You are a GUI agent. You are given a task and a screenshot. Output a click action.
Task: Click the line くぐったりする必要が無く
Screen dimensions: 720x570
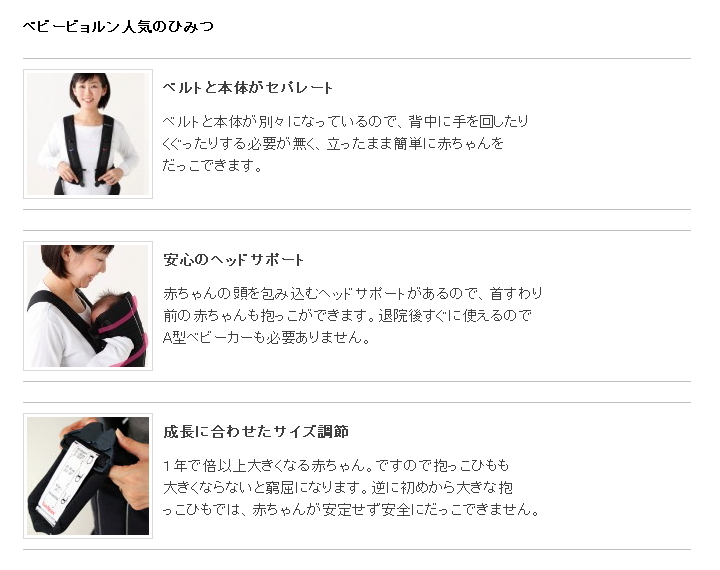tap(333, 144)
